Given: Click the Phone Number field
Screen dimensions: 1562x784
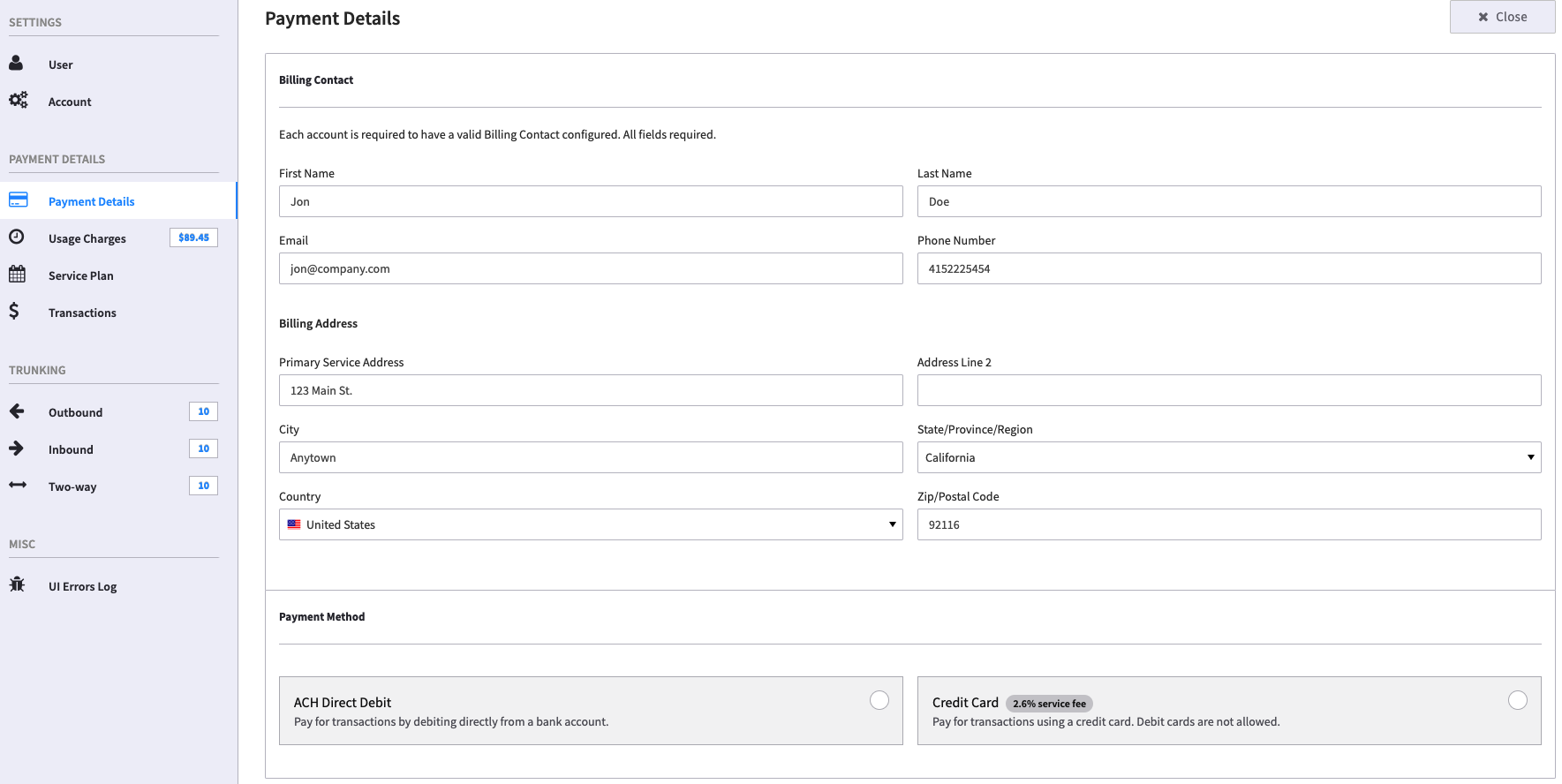Looking at the screenshot, I should pyautogui.click(x=1229, y=268).
